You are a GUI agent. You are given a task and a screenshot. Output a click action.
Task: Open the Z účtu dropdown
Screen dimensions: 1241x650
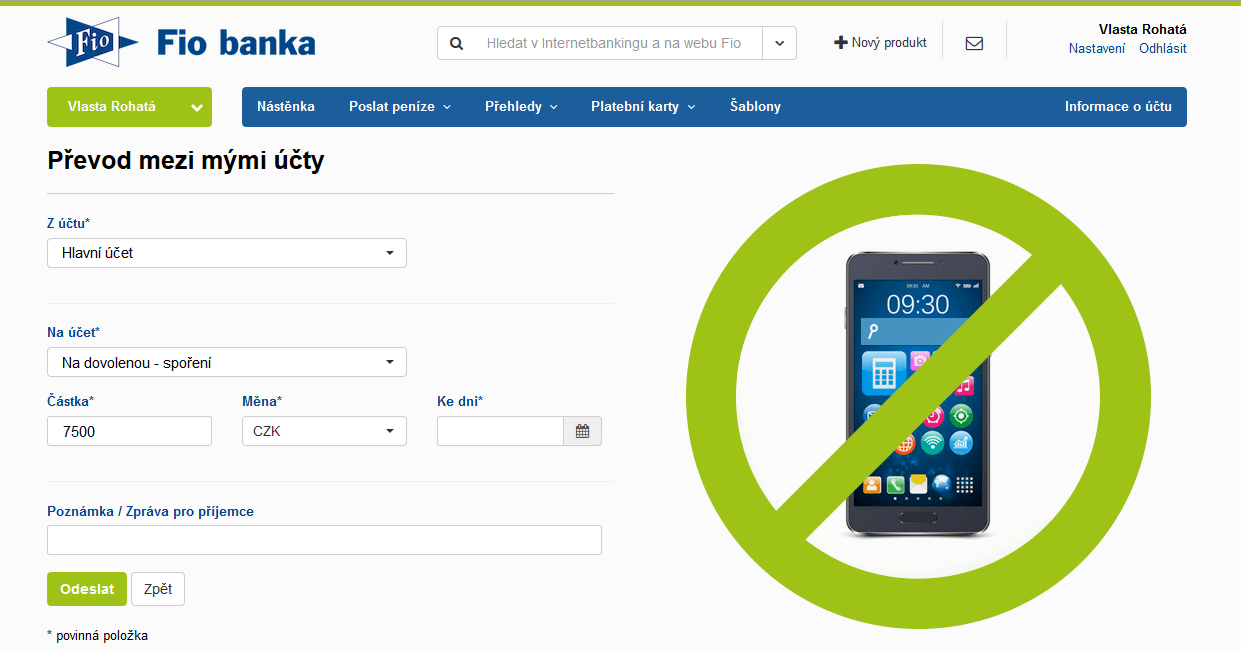click(x=227, y=253)
